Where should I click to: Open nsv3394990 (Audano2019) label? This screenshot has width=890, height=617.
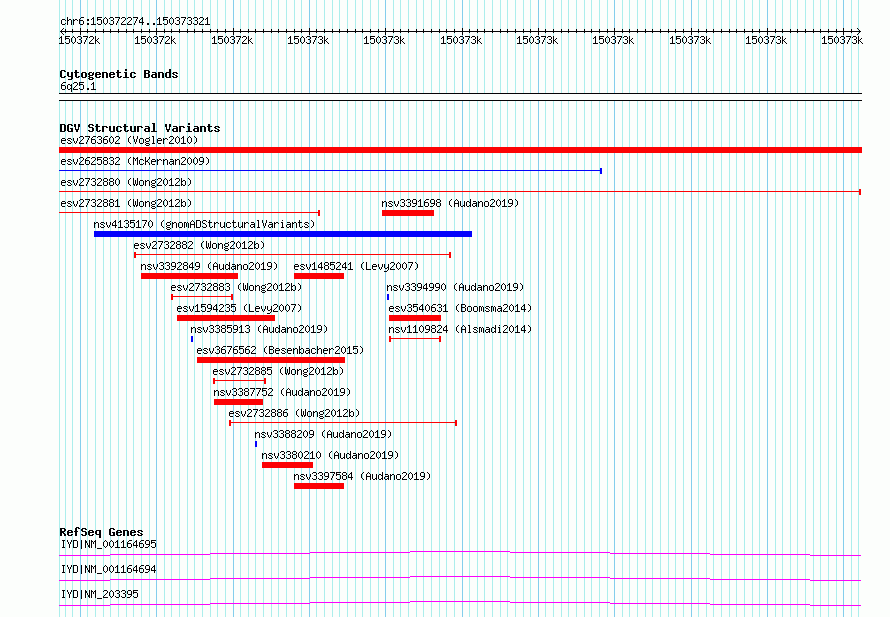(x=455, y=287)
